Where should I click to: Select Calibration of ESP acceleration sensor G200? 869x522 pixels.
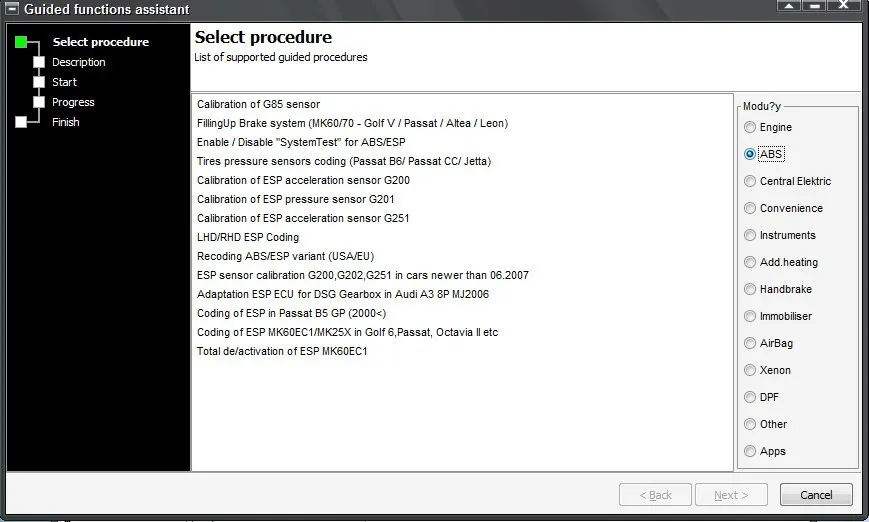point(303,180)
